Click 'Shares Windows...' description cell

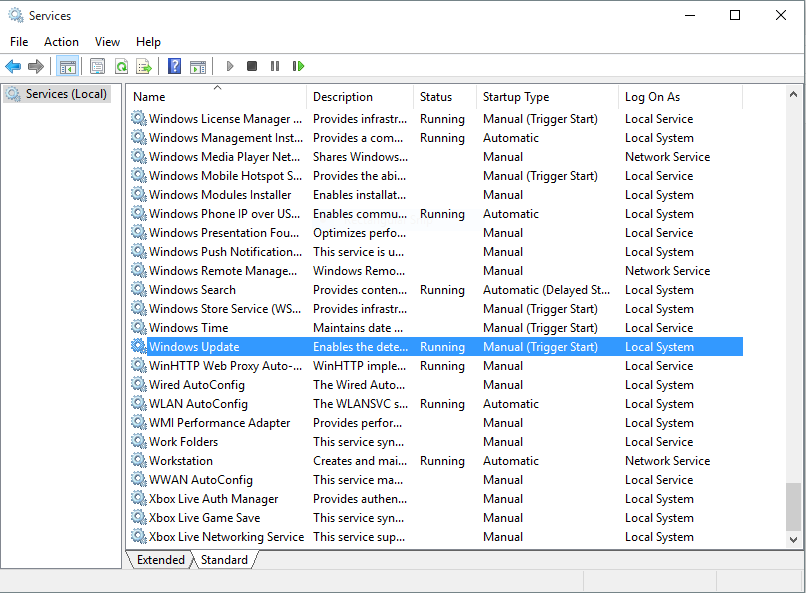[360, 157]
